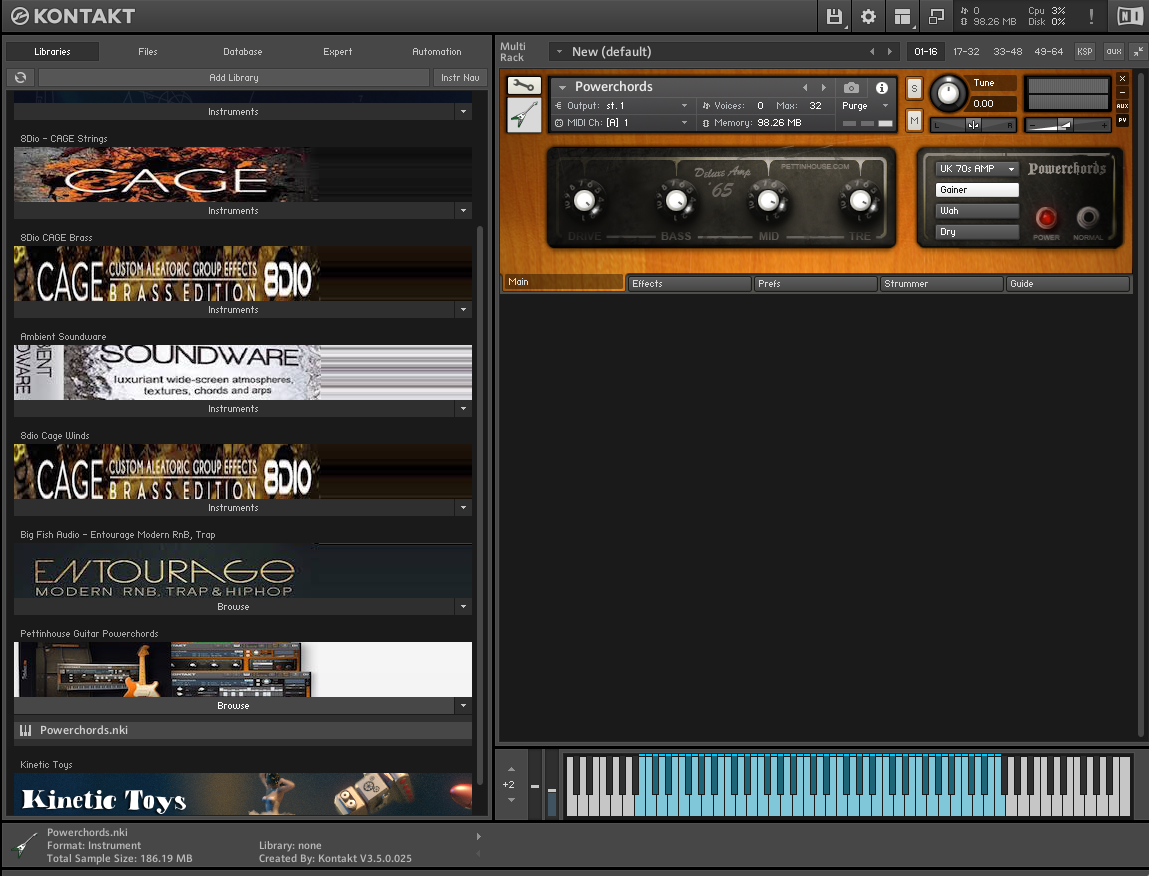Switch to the Expert tab
The width and height of the screenshot is (1149, 876).
click(x=337, y=51)
